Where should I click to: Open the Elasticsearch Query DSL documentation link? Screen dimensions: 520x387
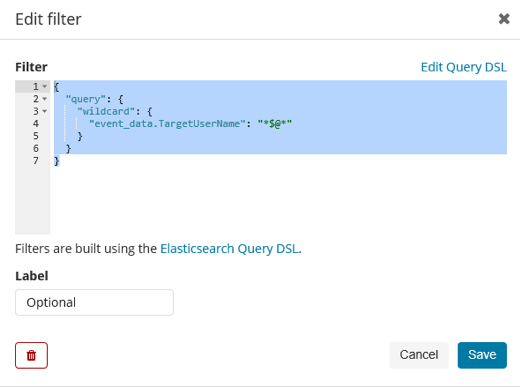[229, 249]
